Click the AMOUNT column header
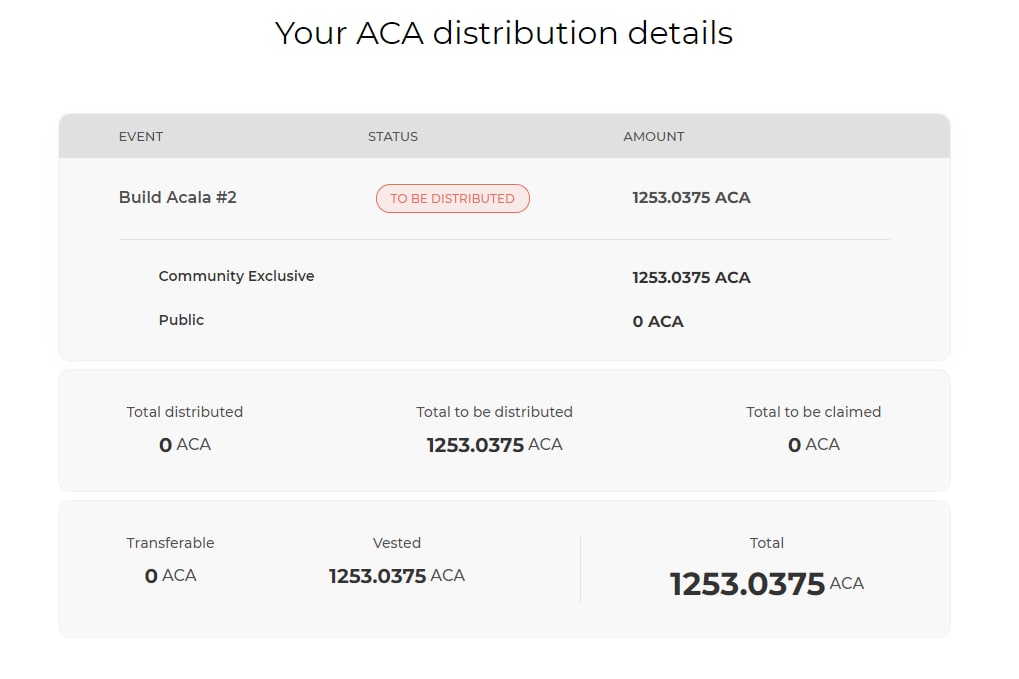This screenshot has height=679, width=1019. click(654, 136)
